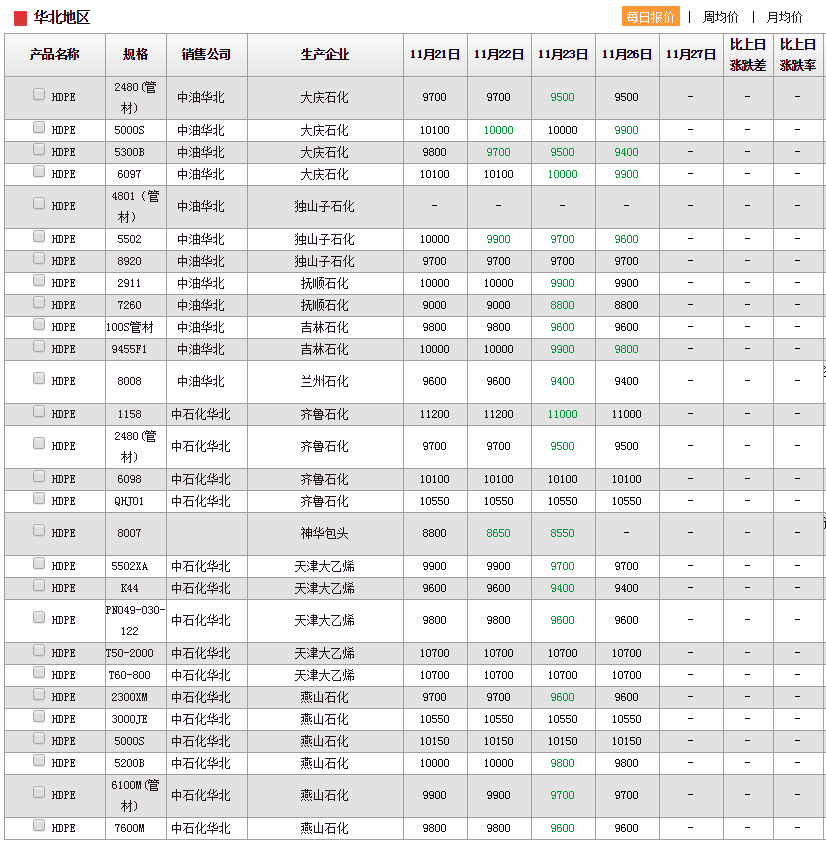This screenshot has width=826, height=844.
Task: Click 吉林石化 in the 9455F1 row
Action: click(x=324, y=349)
